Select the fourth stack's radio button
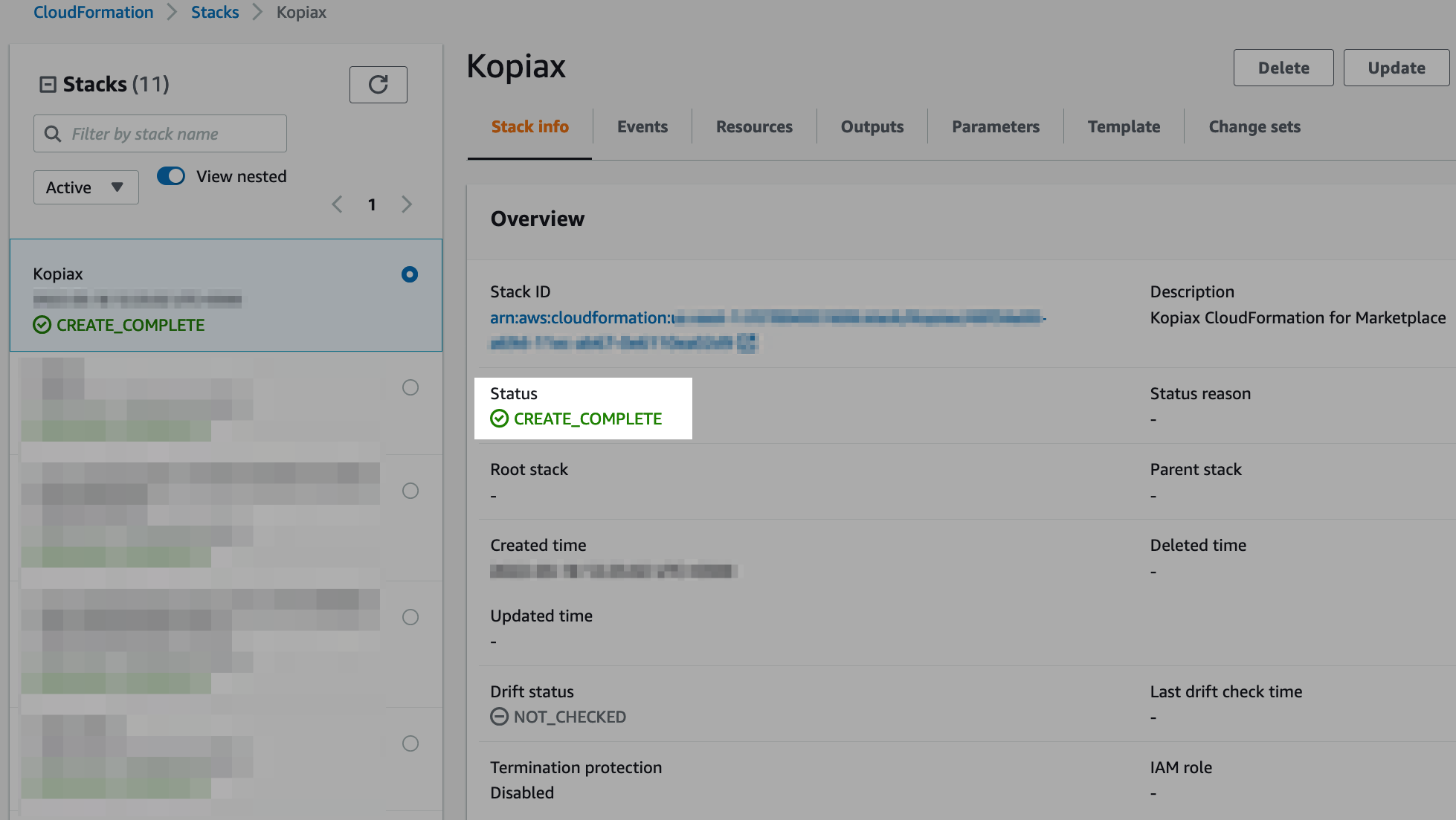This screenshot has height=820, width=1456. pyautogui.click(x=410, y=618)
